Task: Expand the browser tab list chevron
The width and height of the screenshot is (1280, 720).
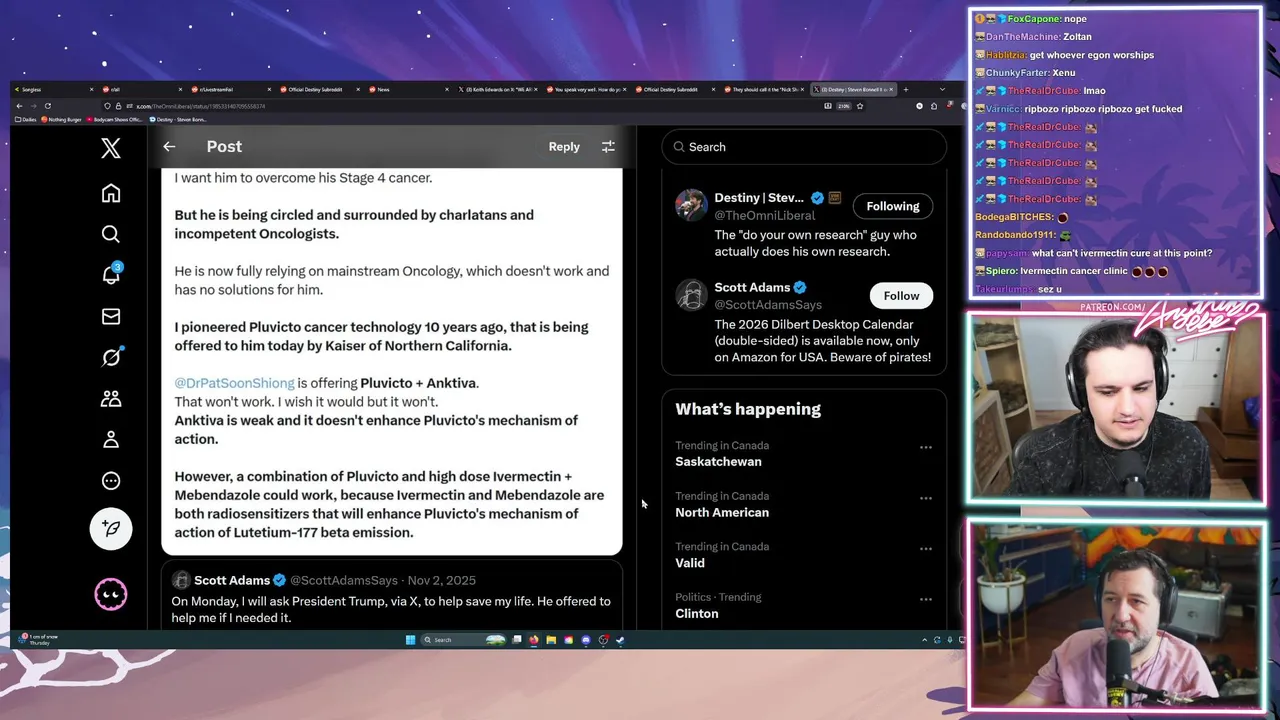Action: pyautogui.click(x=943, y=89)
